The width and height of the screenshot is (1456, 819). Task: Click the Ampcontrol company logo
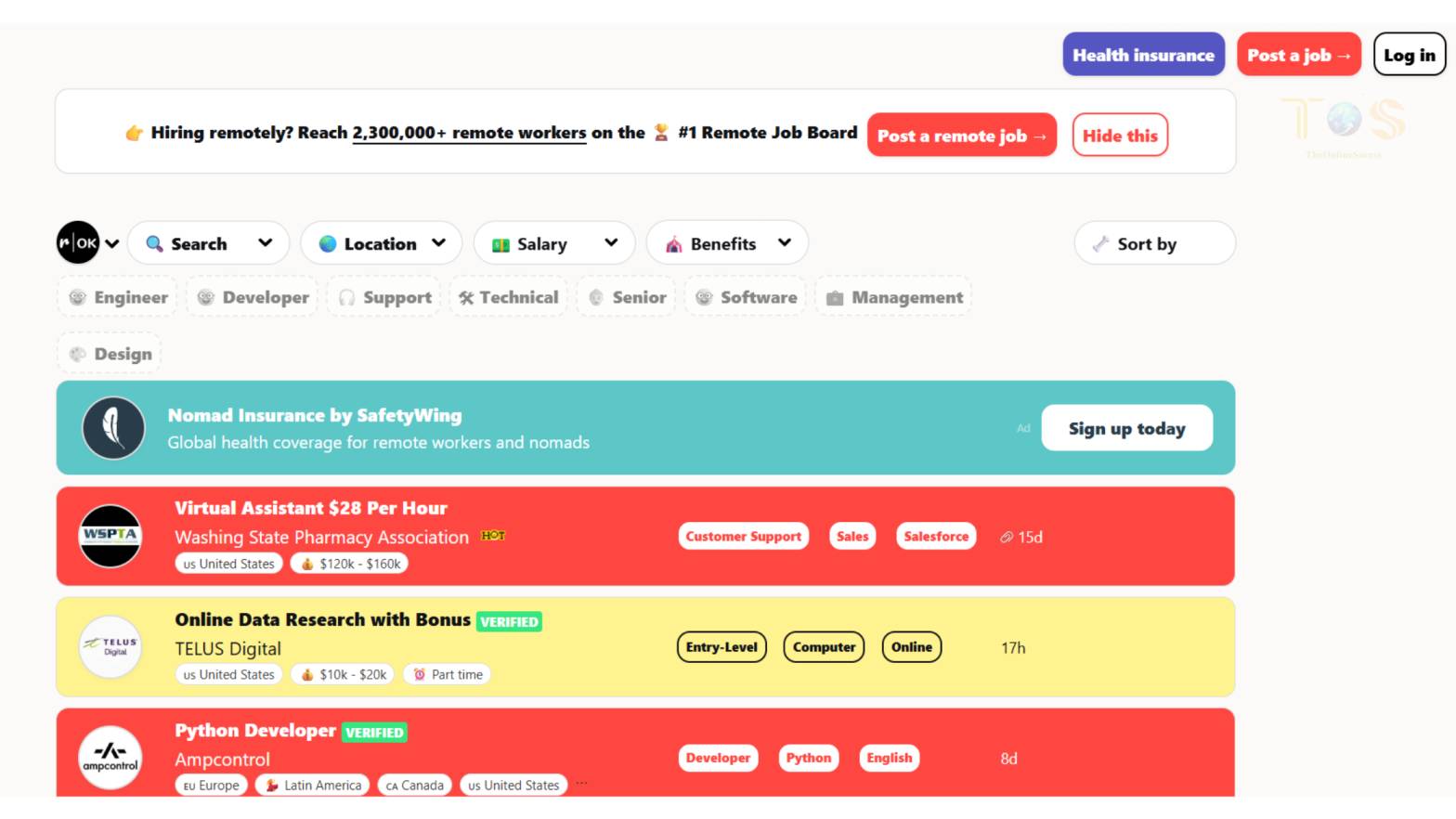point(110,758)
